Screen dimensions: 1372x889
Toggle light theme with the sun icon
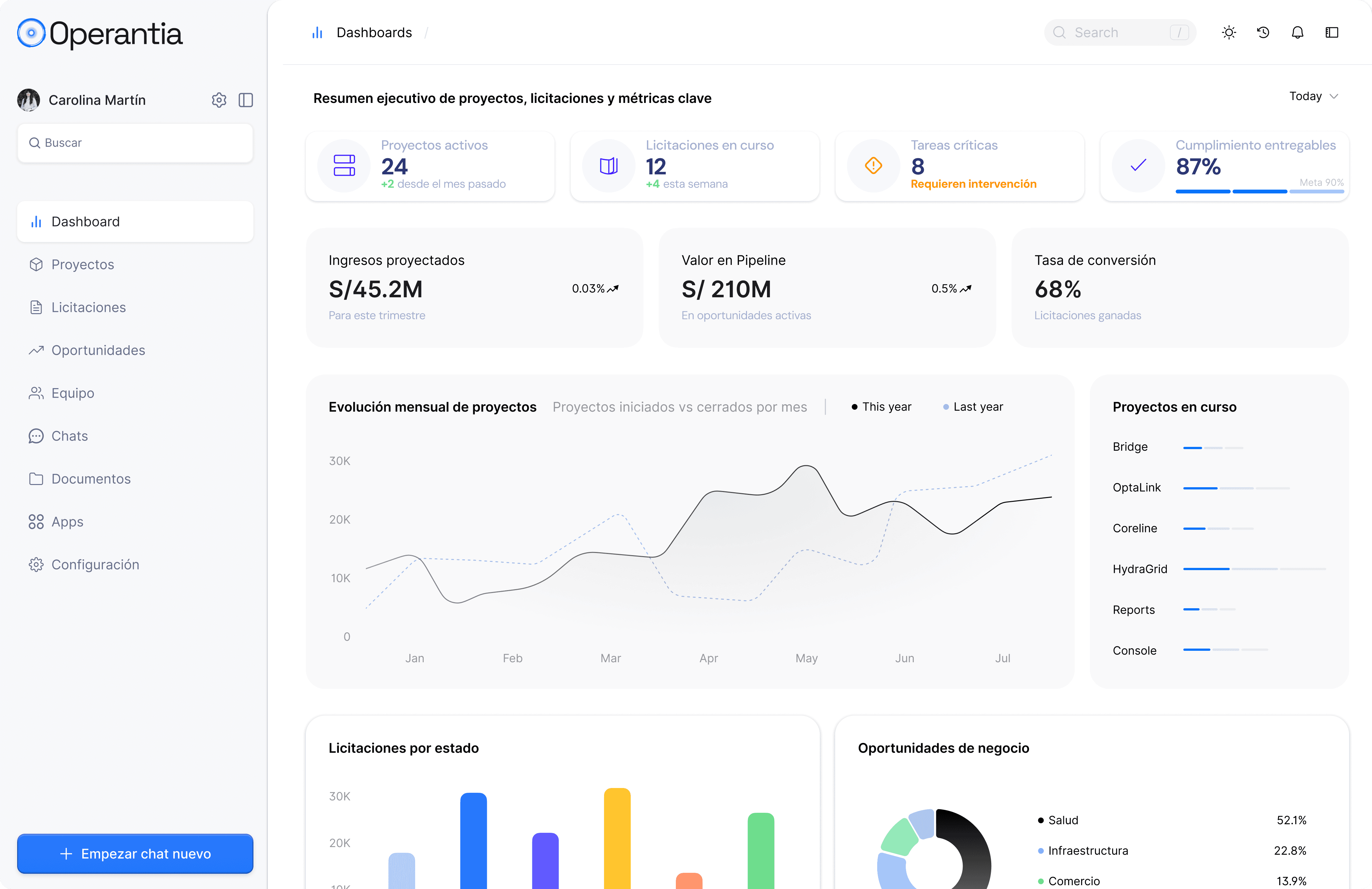click(x=1229, y=33)
